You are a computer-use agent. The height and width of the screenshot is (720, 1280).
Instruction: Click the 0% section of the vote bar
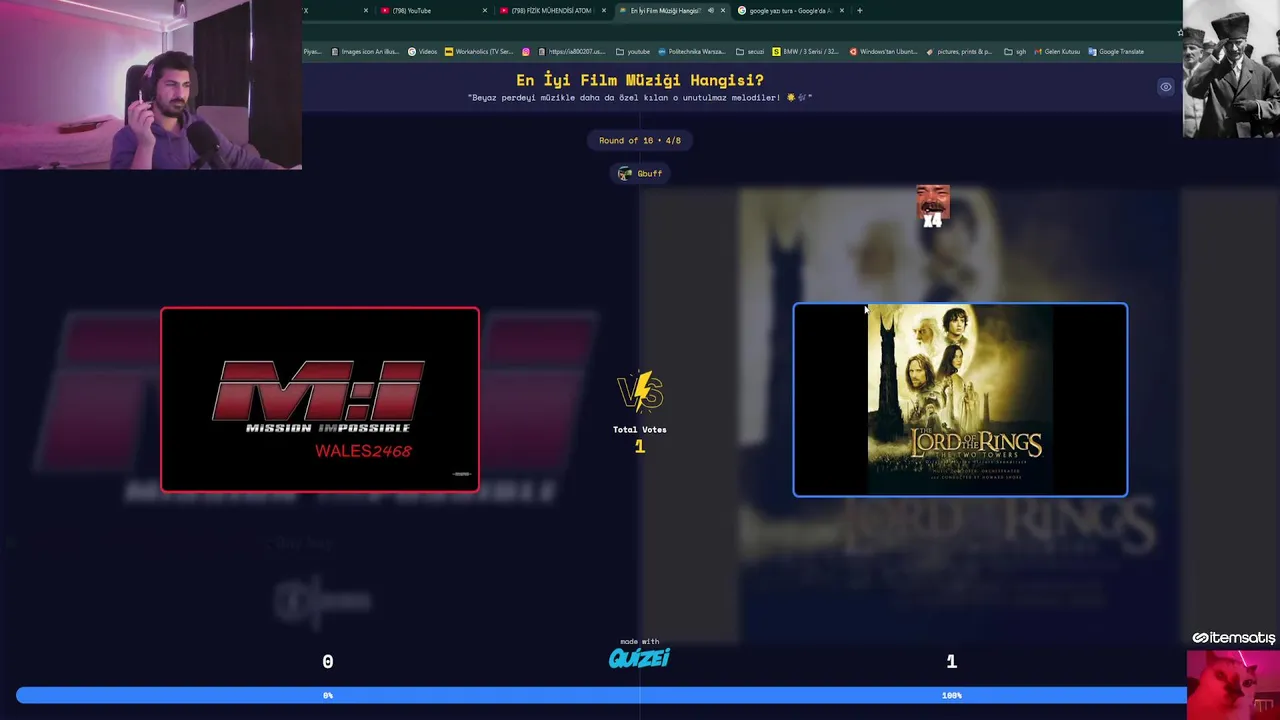click(327, 695)
